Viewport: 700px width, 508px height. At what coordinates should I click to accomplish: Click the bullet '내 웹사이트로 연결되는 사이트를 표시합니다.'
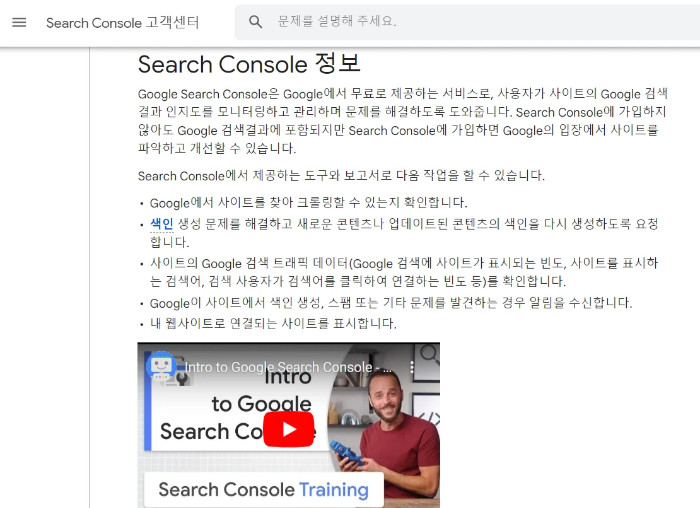point(273,323)
